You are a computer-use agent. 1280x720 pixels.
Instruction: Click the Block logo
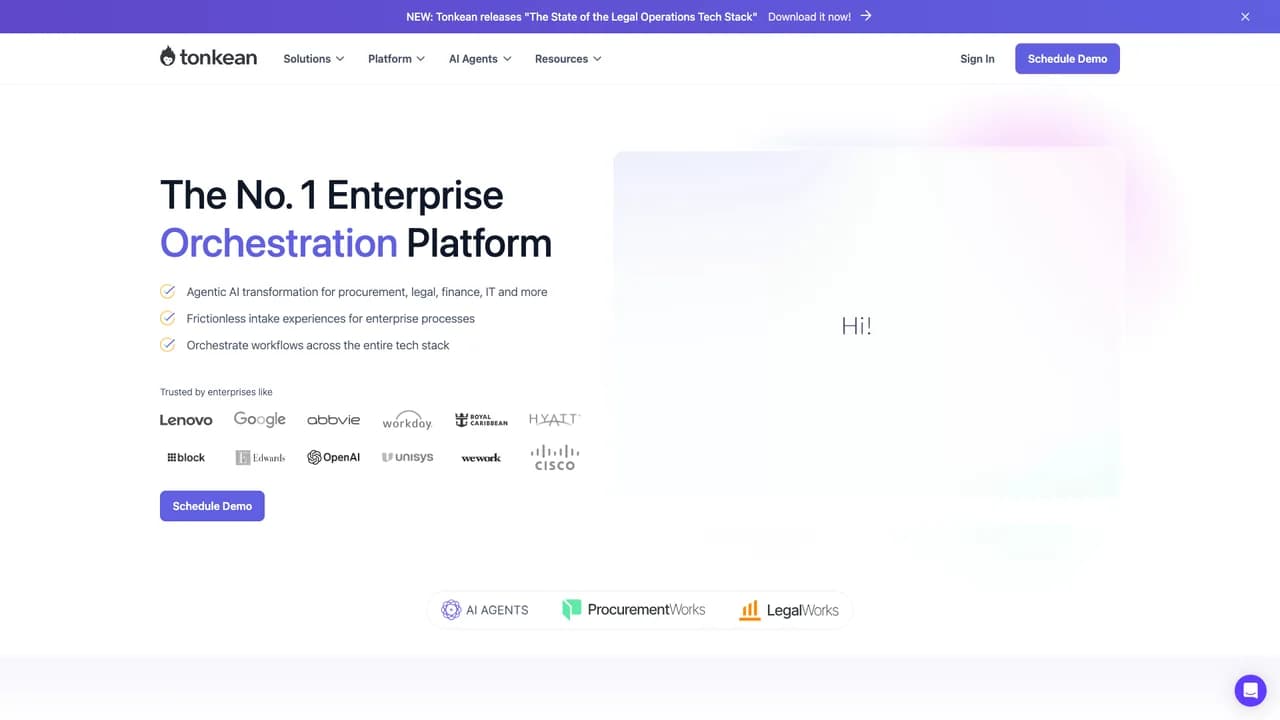click(x=186, y=457)
